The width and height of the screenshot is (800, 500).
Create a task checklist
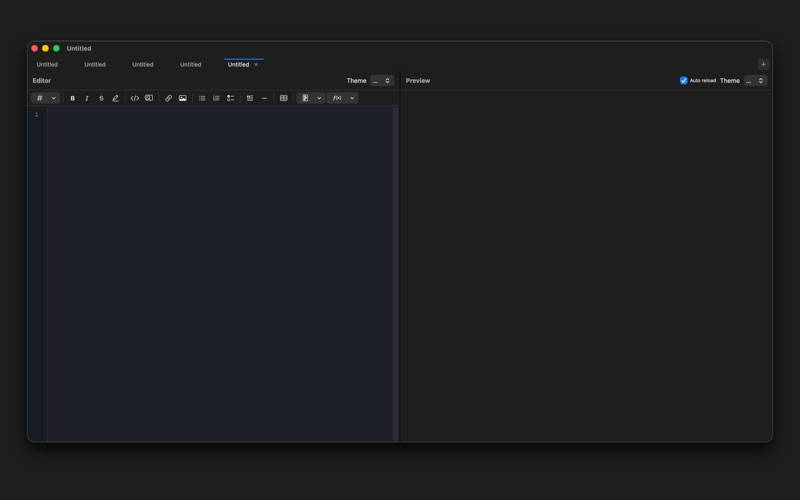[231, 98]
